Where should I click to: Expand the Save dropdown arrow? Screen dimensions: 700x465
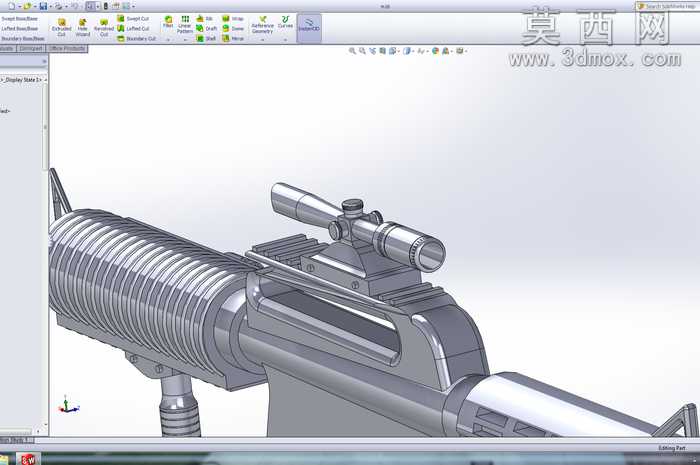50,7
